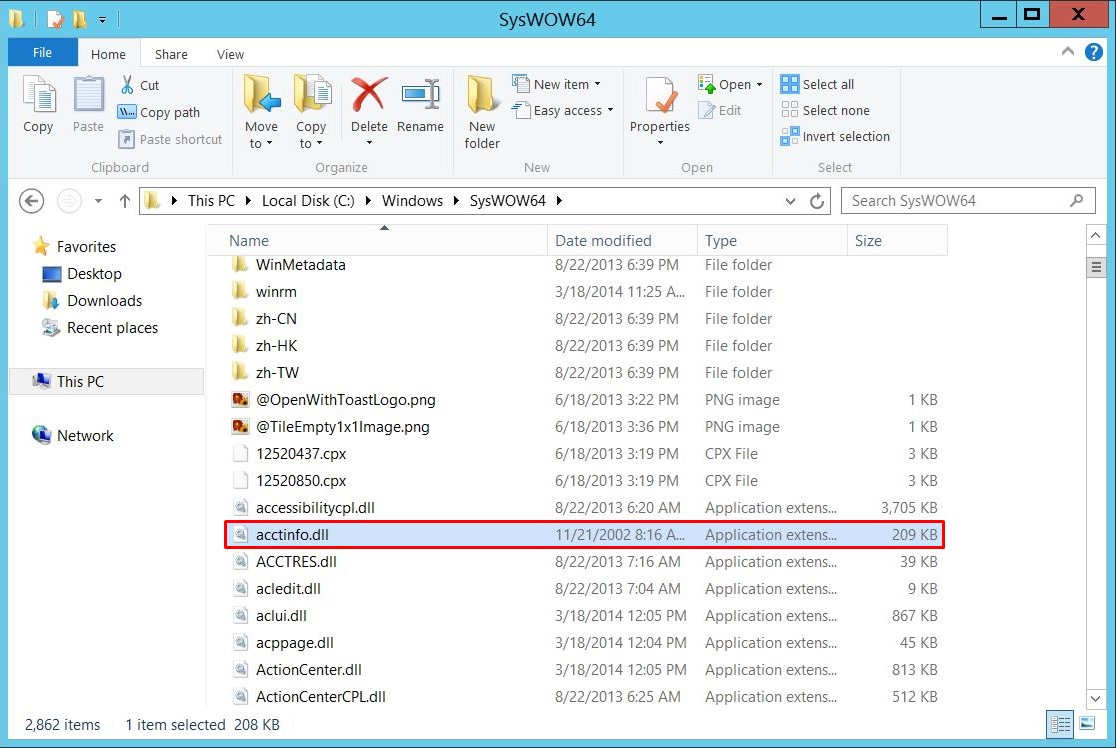Click Select none in the ribbon
1116x748 pixels.
[825, 110]
